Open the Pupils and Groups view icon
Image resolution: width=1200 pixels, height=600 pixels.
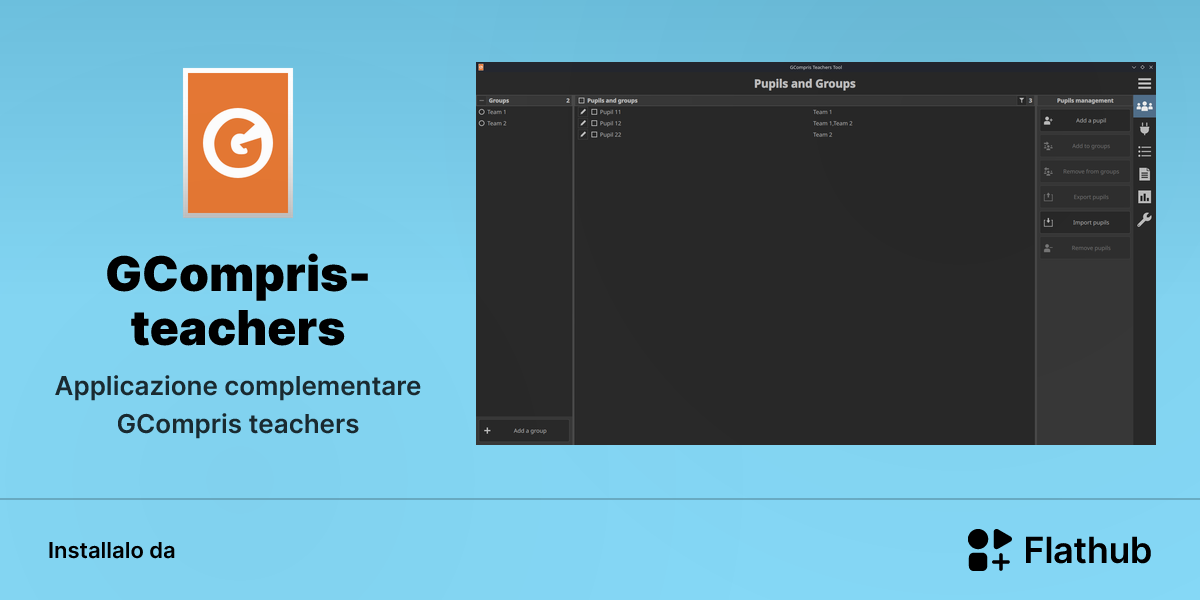pos(1144,106)
